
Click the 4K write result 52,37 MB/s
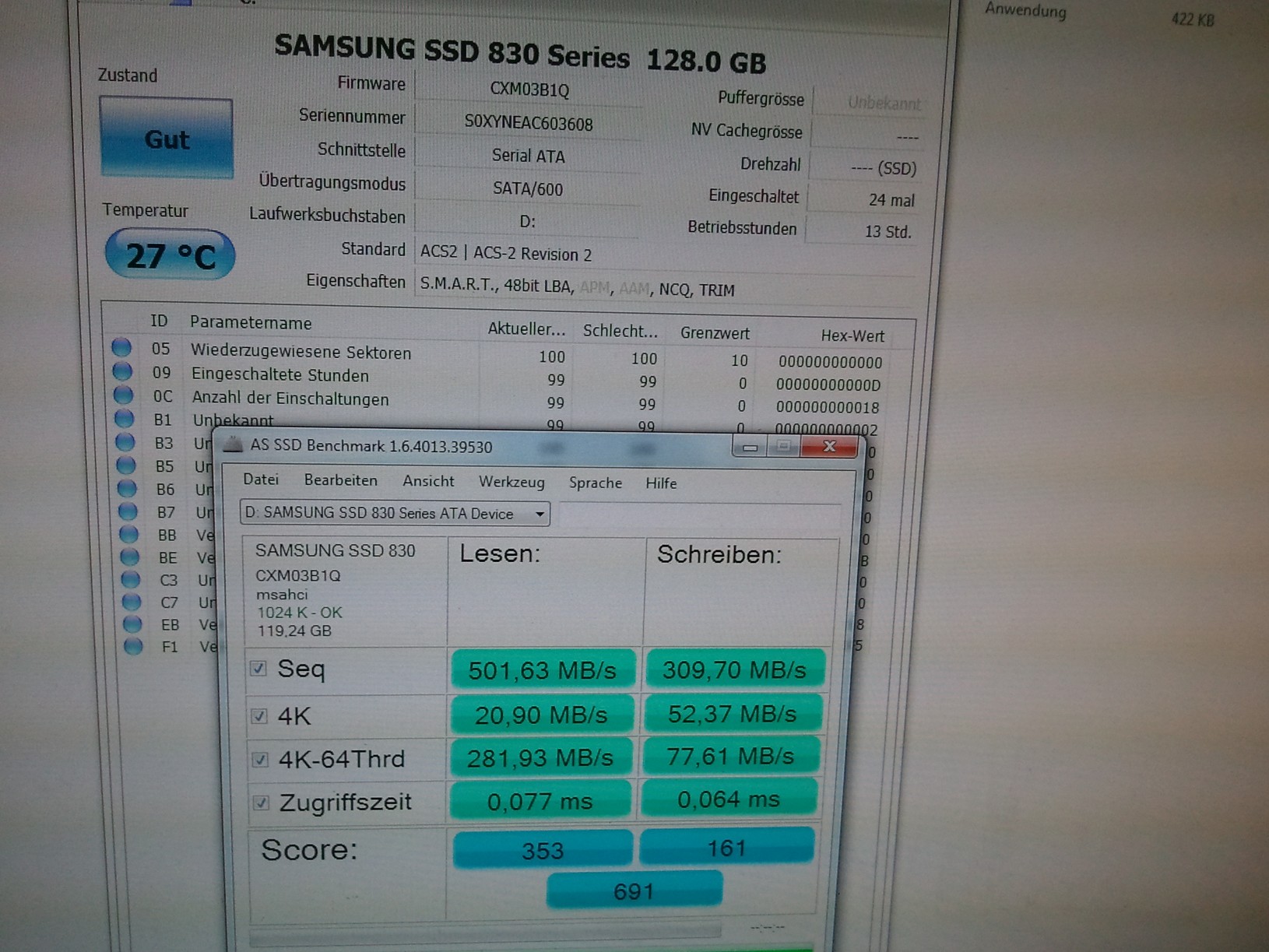(x=732, y=713)
